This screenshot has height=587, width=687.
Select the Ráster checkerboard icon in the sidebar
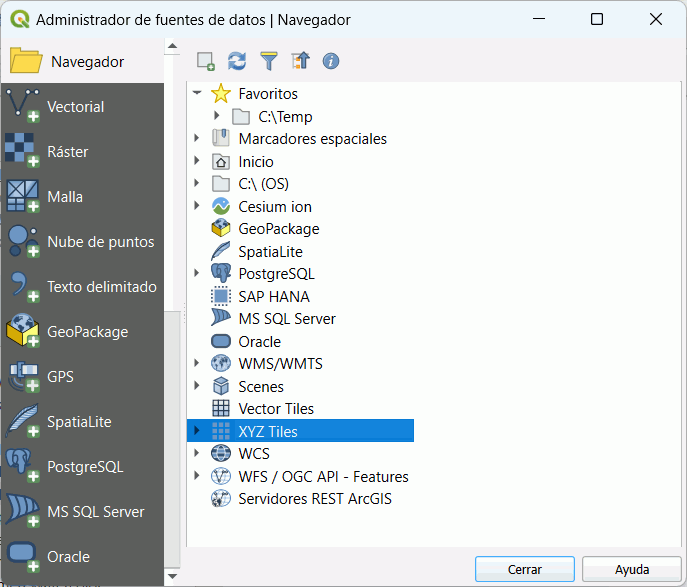[x=23, y=151]
